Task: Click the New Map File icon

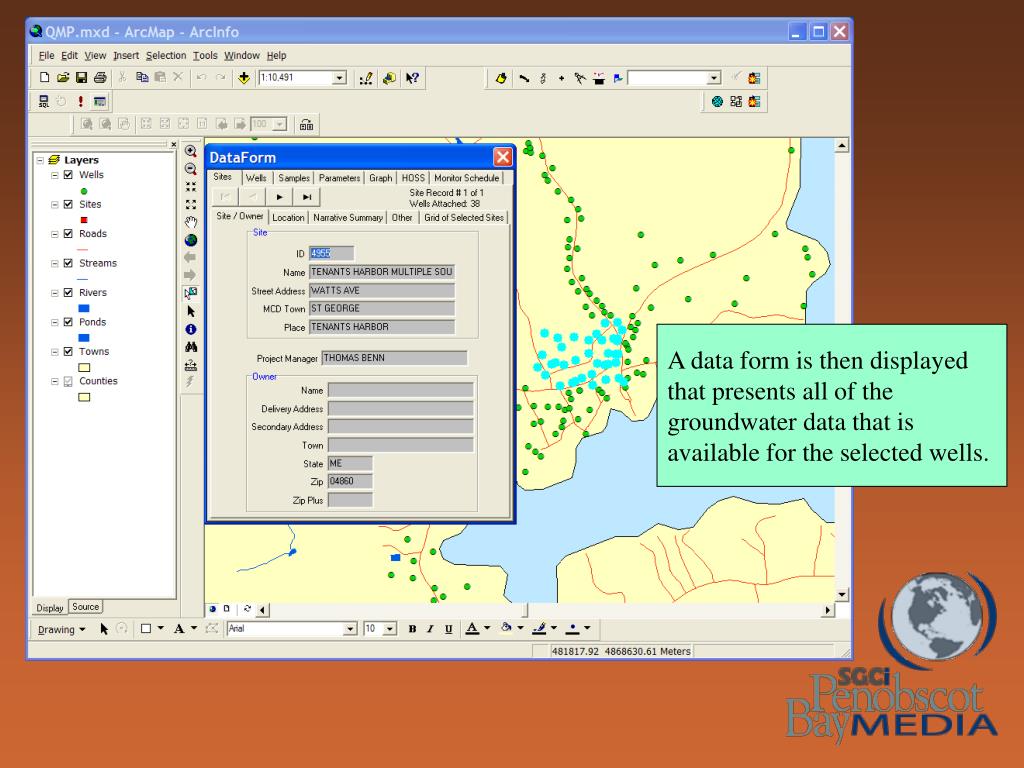Action: click(44, 78)
